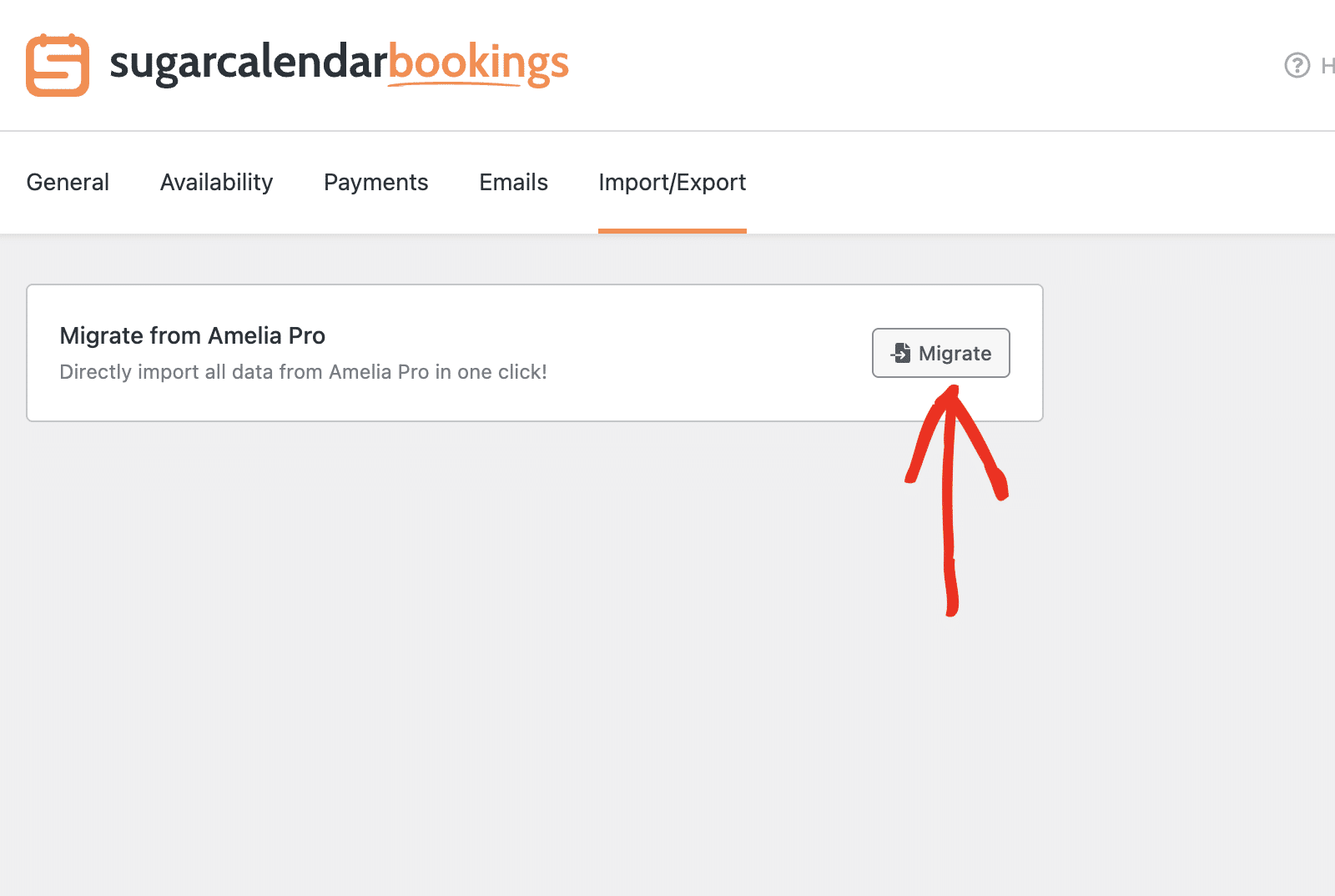Select the orange 'bookings' wordmark in the header
This screenshot has height=896, width=1335.
(x=479, y=63)
